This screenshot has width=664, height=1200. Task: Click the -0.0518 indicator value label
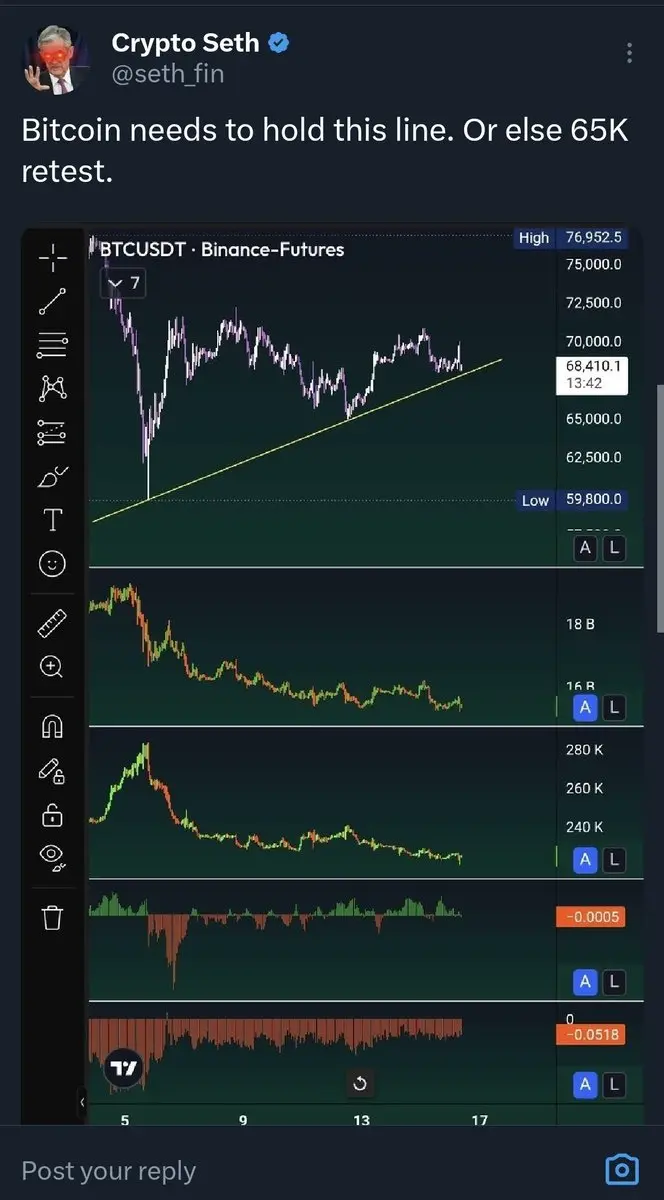pyautogui.click(x=591, y=1035)
